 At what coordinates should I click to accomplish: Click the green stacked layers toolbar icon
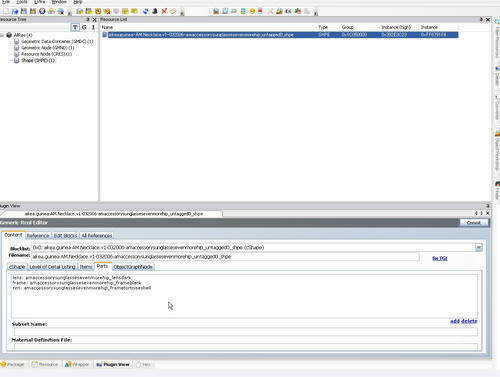coord(243,11)
